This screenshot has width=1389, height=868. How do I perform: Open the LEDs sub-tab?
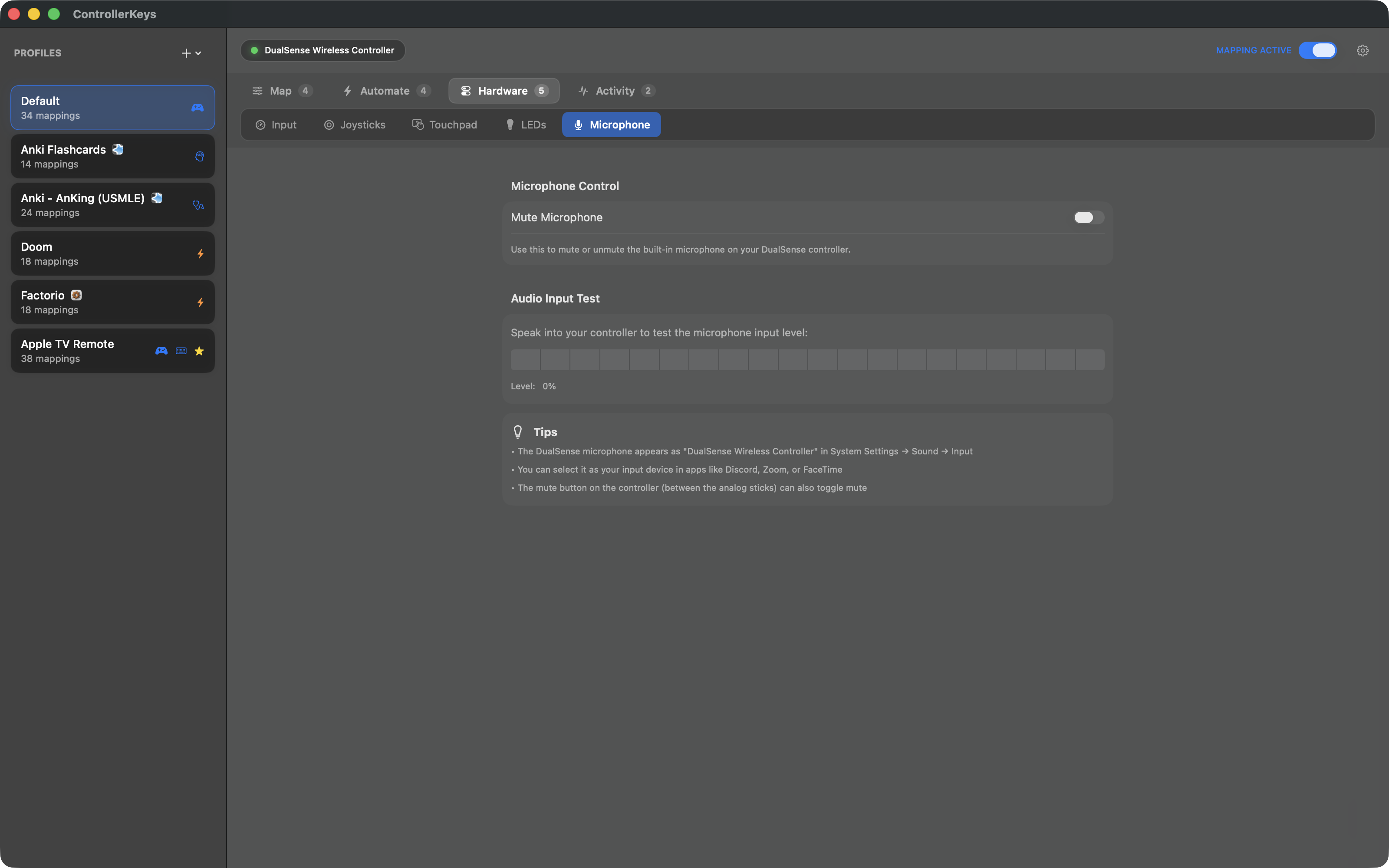(x=525, y=125)
